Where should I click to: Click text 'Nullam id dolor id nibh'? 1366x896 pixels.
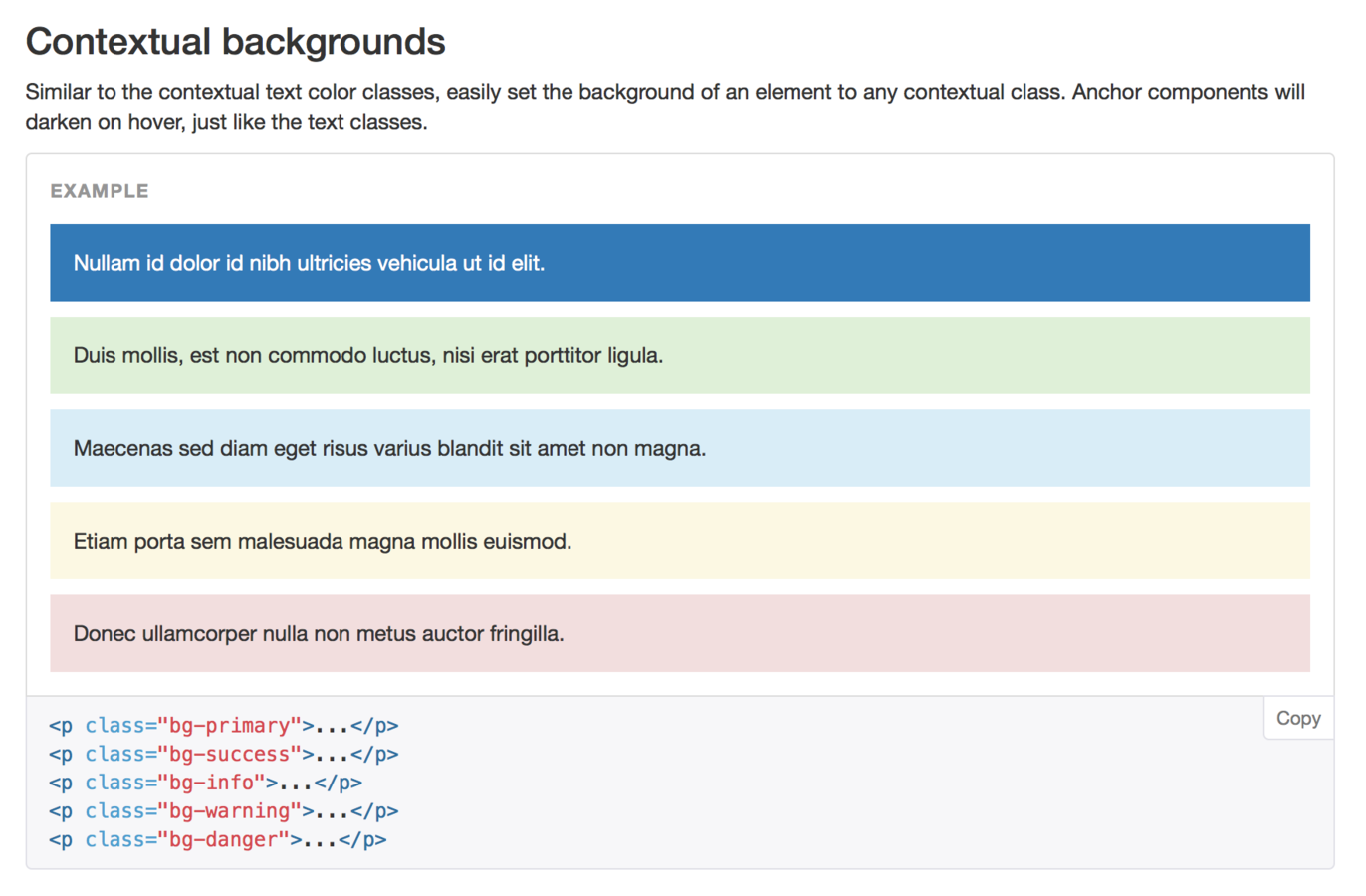pyautogui.click(x=174, y=263)
